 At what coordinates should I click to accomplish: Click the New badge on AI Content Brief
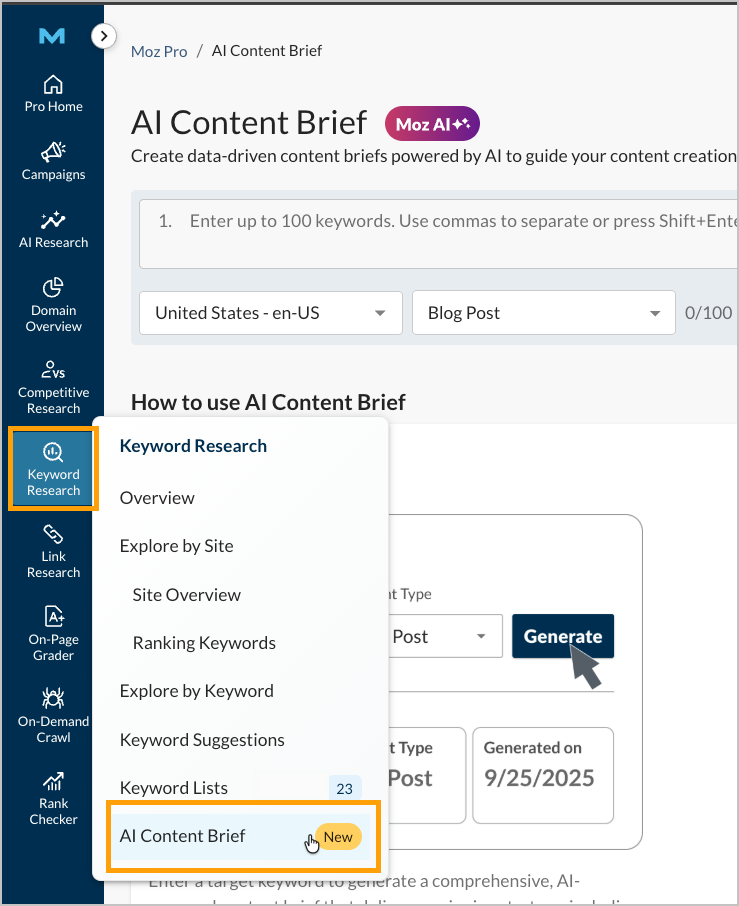338,837
